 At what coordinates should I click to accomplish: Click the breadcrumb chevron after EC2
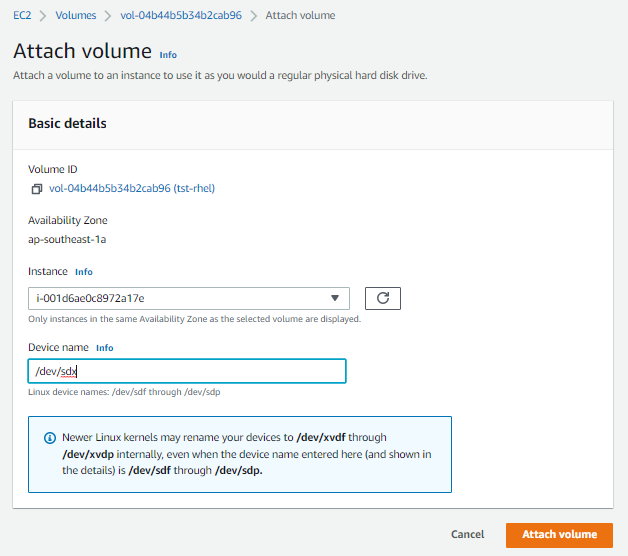click(x=43, y=16)
